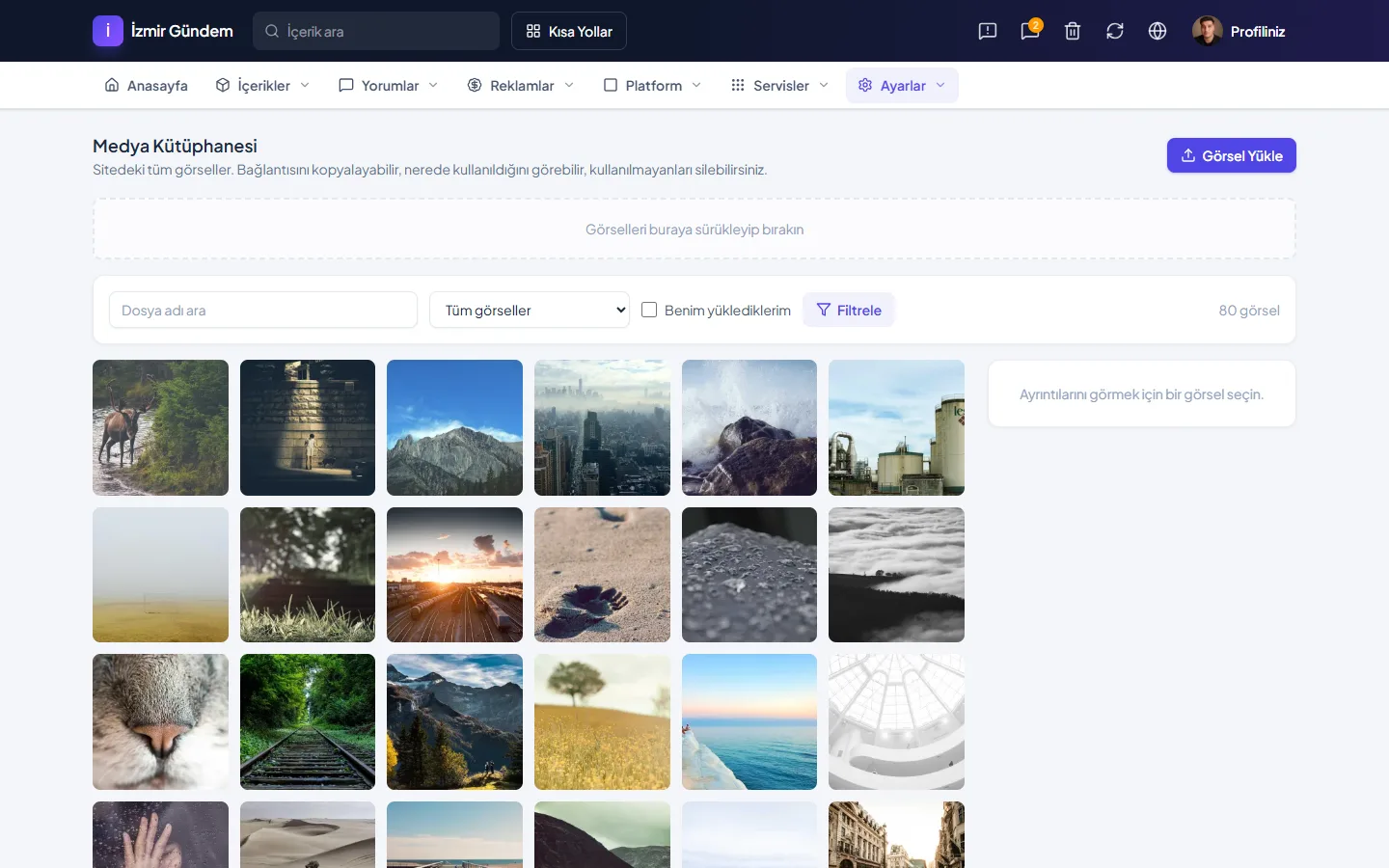
Task: Select the railway tracks in forest thumbnail
Action: pyautogui.click(x=308, y=721)
